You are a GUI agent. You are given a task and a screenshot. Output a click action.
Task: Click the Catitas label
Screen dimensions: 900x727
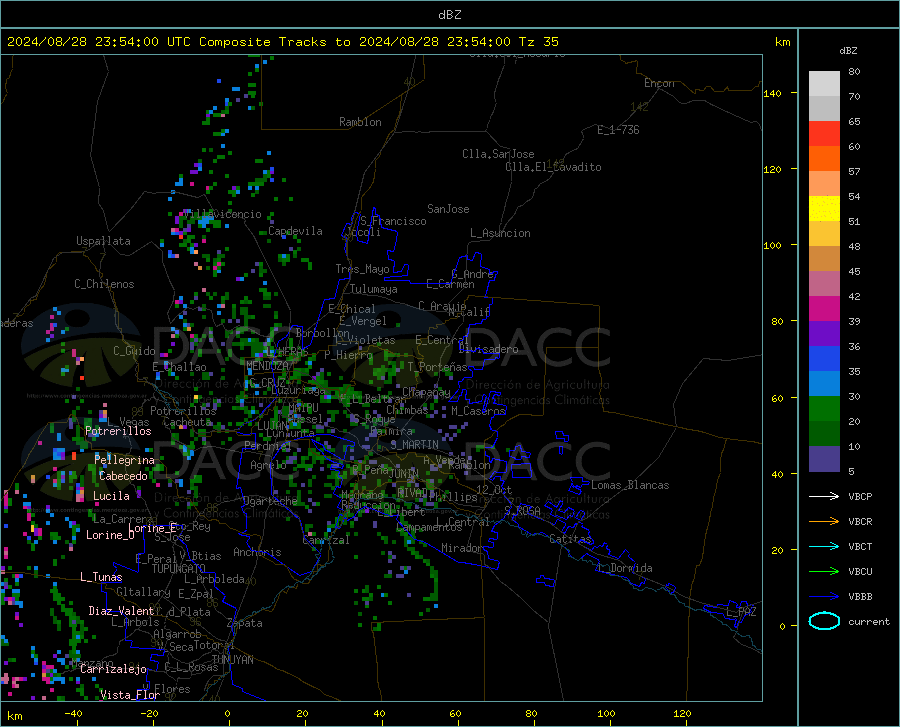[x=571, y=539]
